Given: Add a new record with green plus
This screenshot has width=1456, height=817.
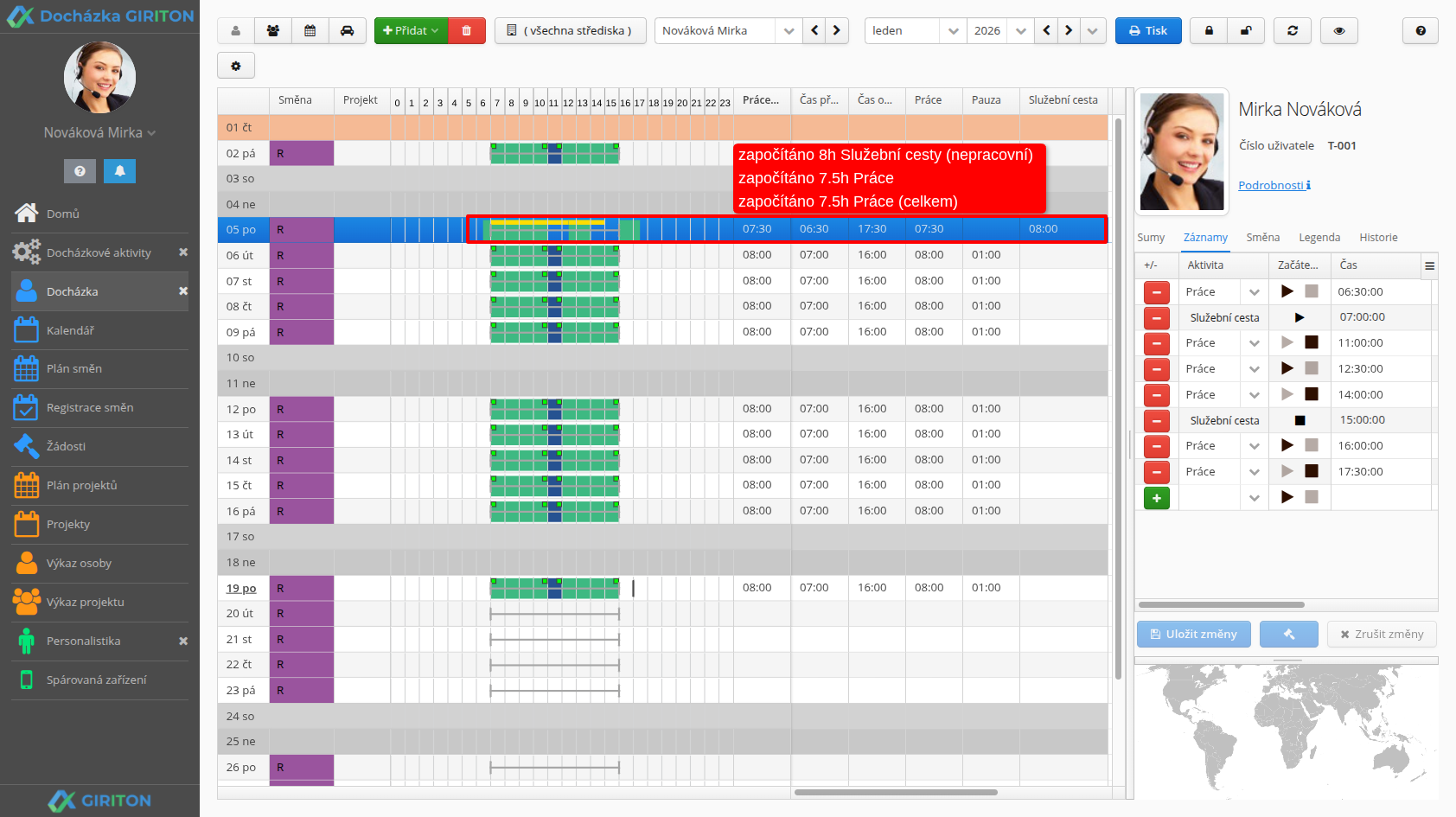Looking at the screenshot, I should 1157,498.
